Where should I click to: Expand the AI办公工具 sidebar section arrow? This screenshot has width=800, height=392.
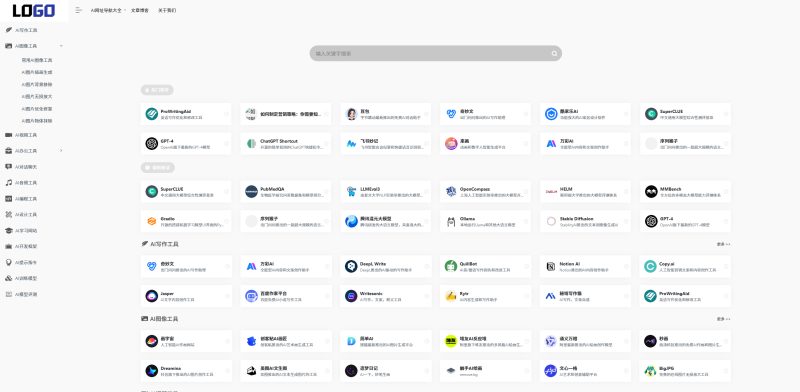tap(61, 151)
